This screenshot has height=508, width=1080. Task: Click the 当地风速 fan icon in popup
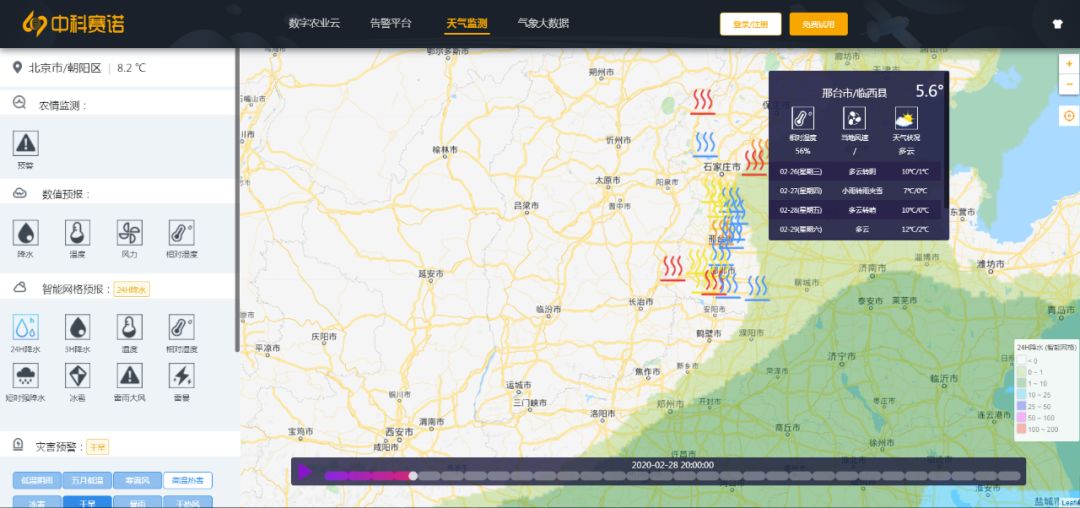(x=854, y=118)
